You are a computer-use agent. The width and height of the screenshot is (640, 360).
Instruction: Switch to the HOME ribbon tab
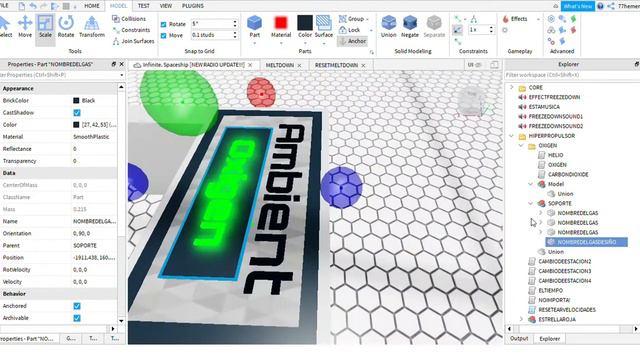pyautogui.click(x=91, y=6)
